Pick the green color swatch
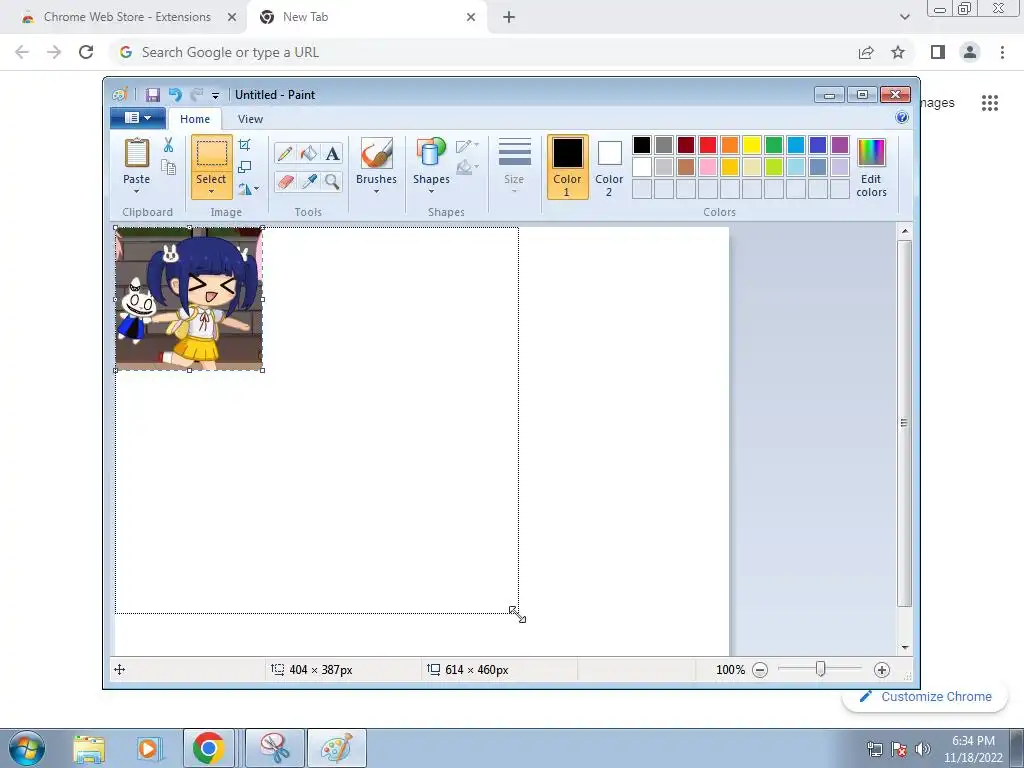Image resolution: width=1024 pixels, height=768 pixels. point(774,144)
